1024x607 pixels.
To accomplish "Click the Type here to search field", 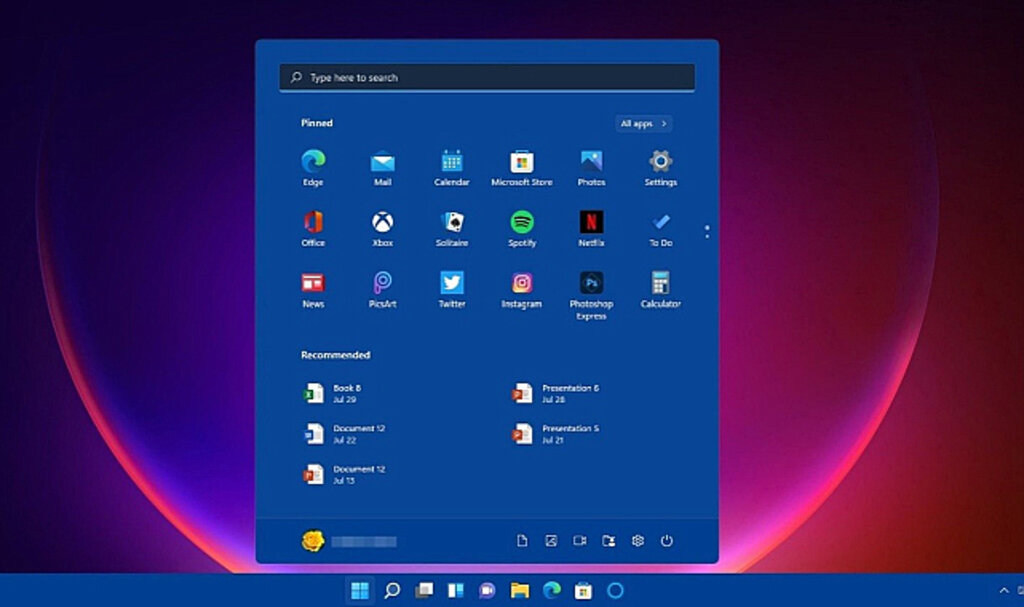I will point(486,77).
